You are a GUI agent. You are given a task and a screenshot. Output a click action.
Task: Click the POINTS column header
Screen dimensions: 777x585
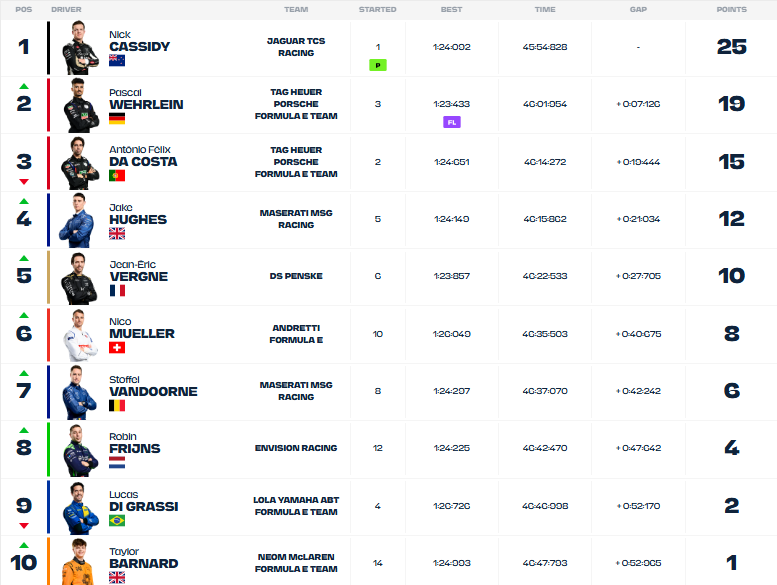pos(731,9)
